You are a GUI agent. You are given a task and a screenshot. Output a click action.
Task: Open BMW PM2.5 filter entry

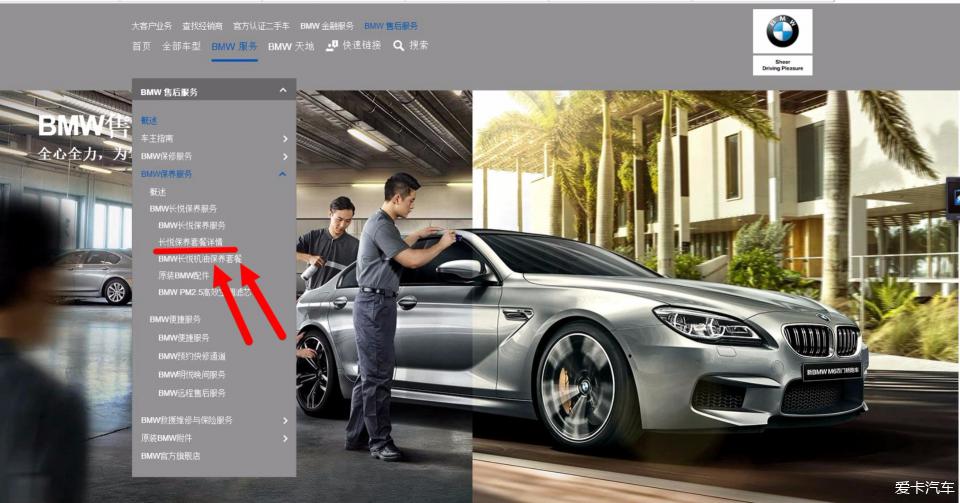point(204,293)
